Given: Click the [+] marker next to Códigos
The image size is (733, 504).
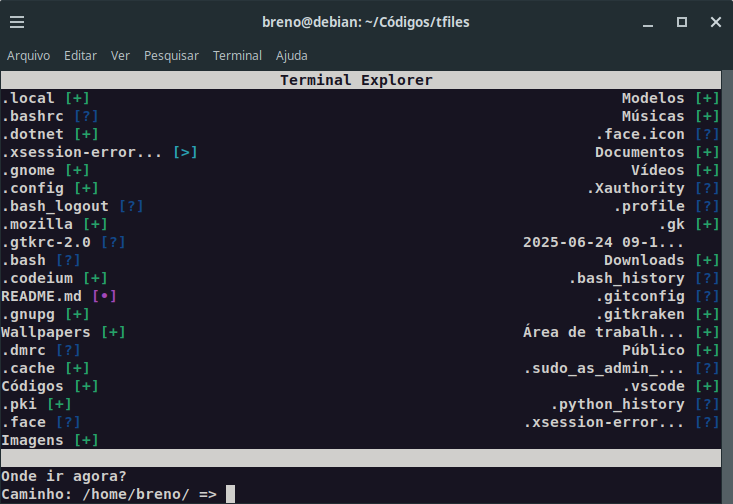Looking at the screenshot, I should tap(86, 386).
